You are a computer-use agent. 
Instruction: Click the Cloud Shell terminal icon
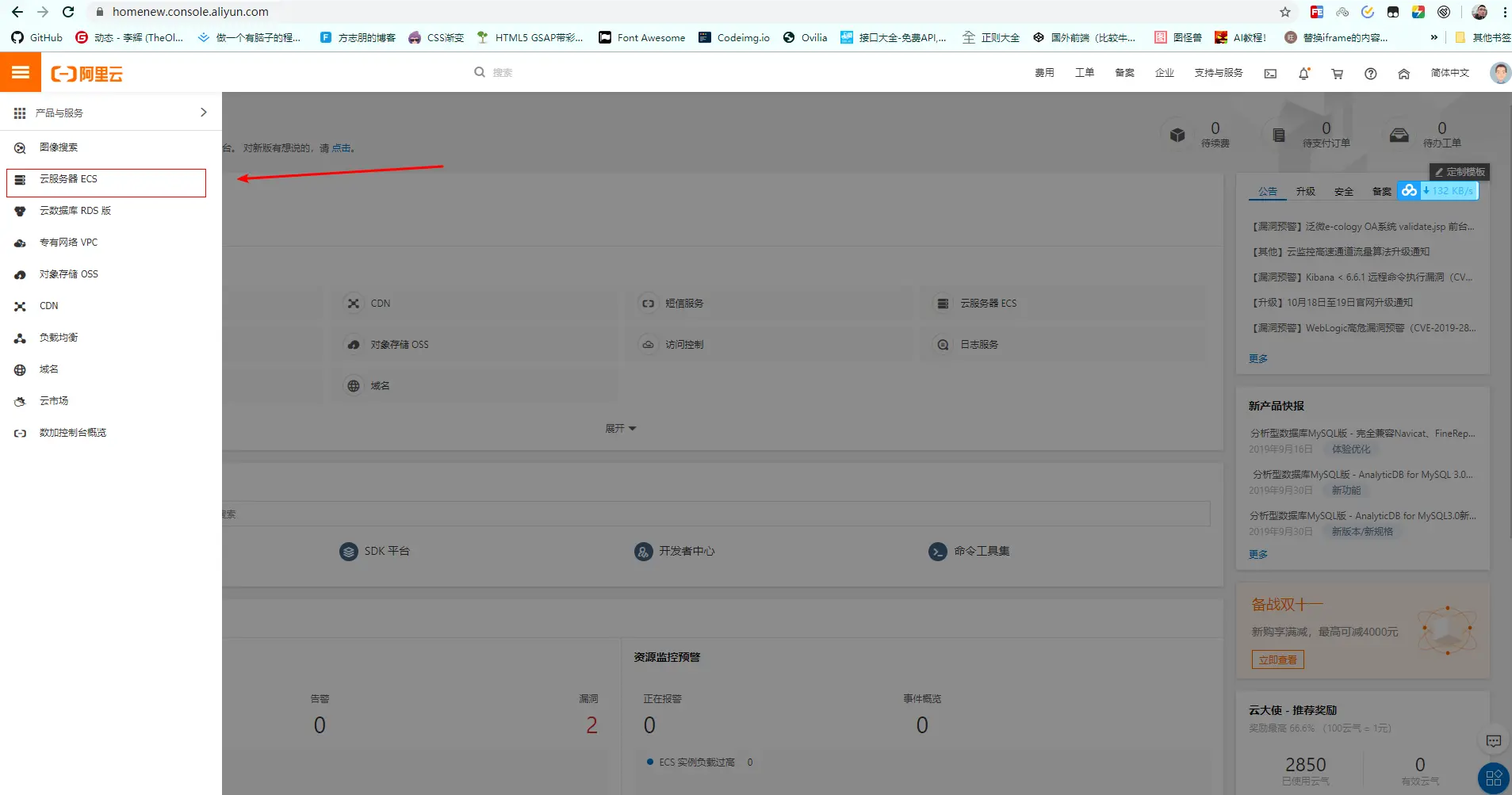(1270, 73)
